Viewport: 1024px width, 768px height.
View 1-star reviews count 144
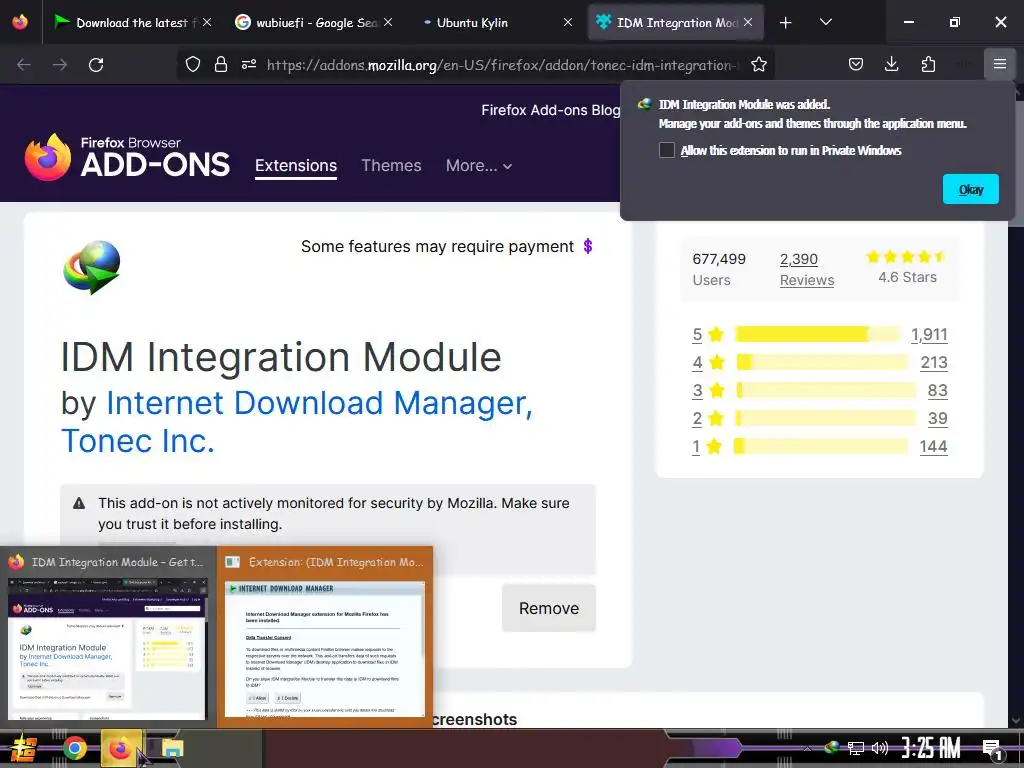pos(933,447)
